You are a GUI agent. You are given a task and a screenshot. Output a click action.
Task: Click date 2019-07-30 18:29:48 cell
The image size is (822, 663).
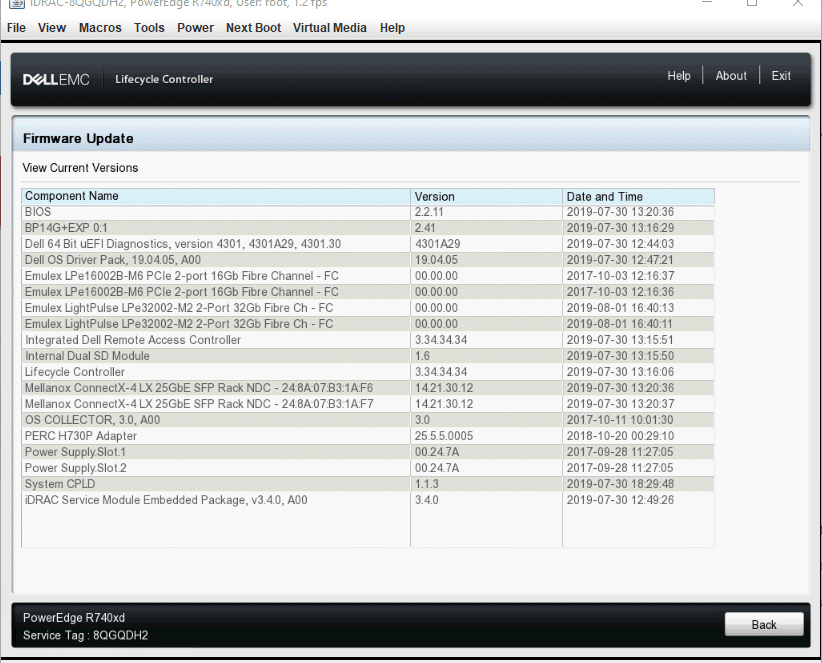click(x=638, y=484)
